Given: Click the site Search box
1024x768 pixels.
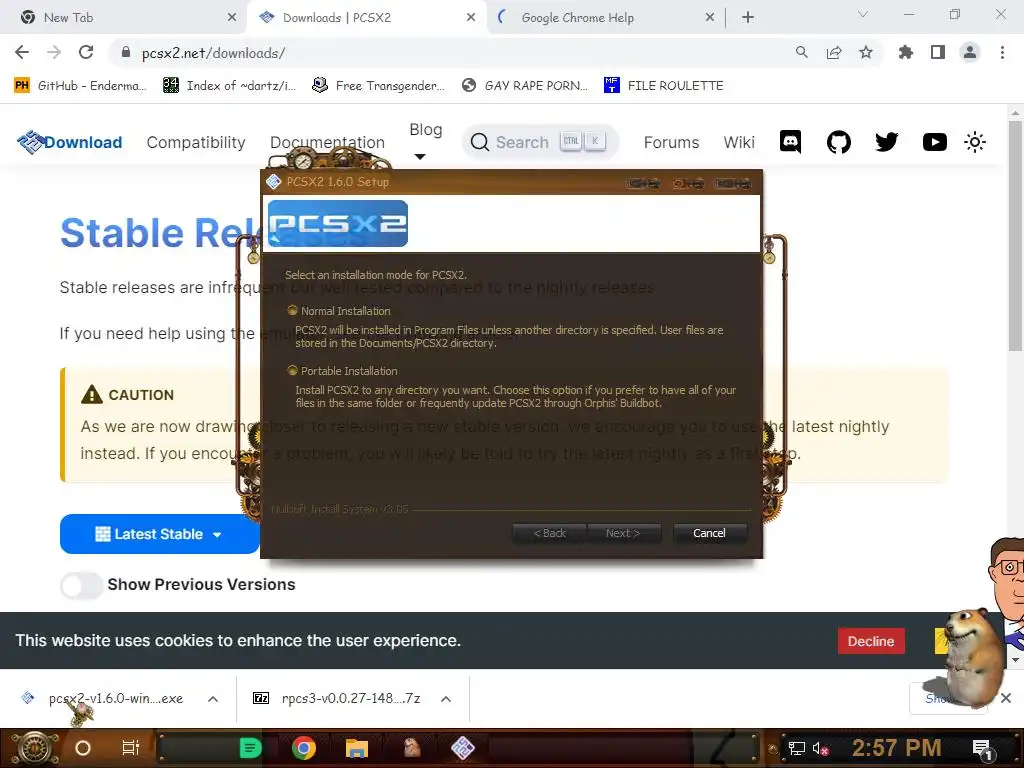Looking at the screenshot, I should click(540, 142).
